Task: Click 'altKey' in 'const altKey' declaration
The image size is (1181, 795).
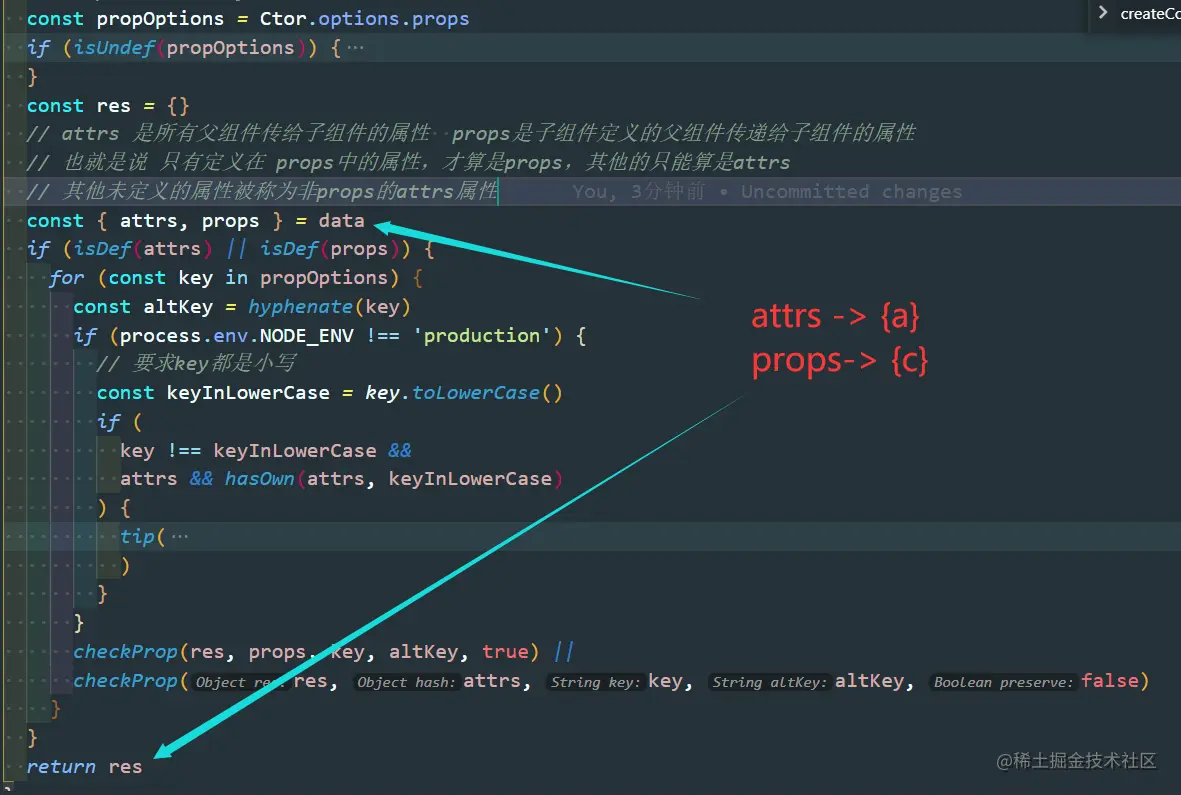Action: 178,307
